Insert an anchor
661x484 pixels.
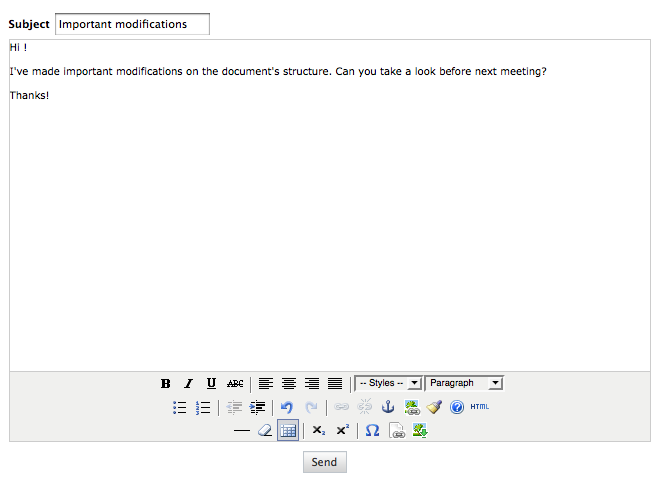pyautogui.click(x=388, y=407)
